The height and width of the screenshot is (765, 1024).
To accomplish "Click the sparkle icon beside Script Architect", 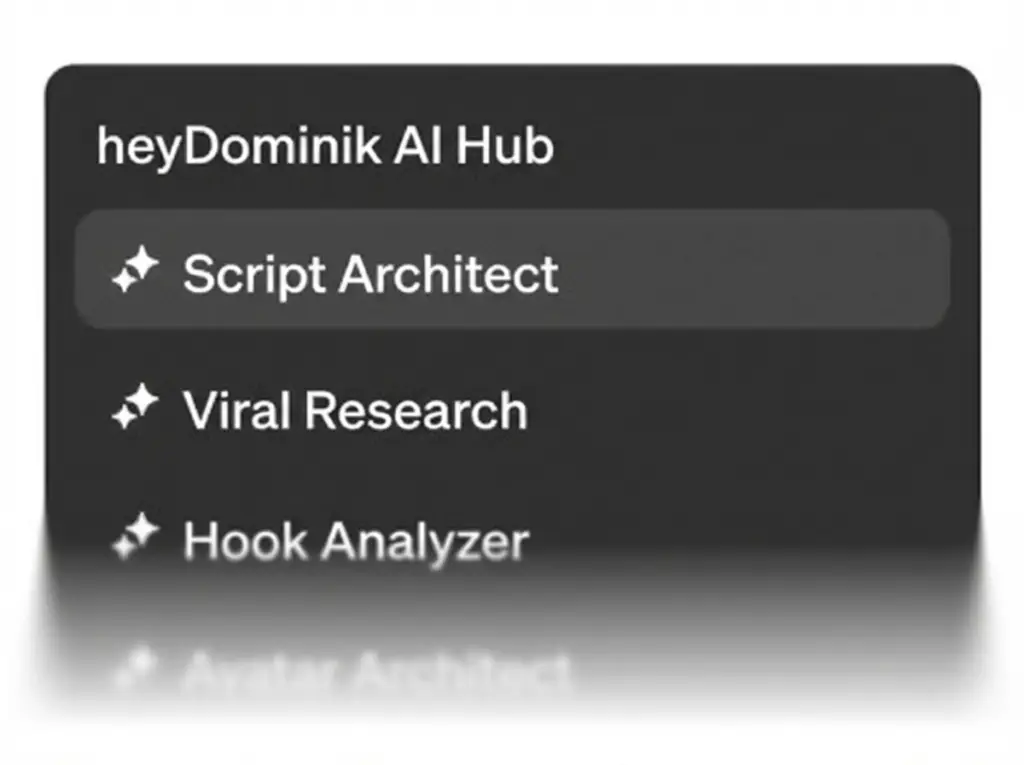I will point(135,272).
